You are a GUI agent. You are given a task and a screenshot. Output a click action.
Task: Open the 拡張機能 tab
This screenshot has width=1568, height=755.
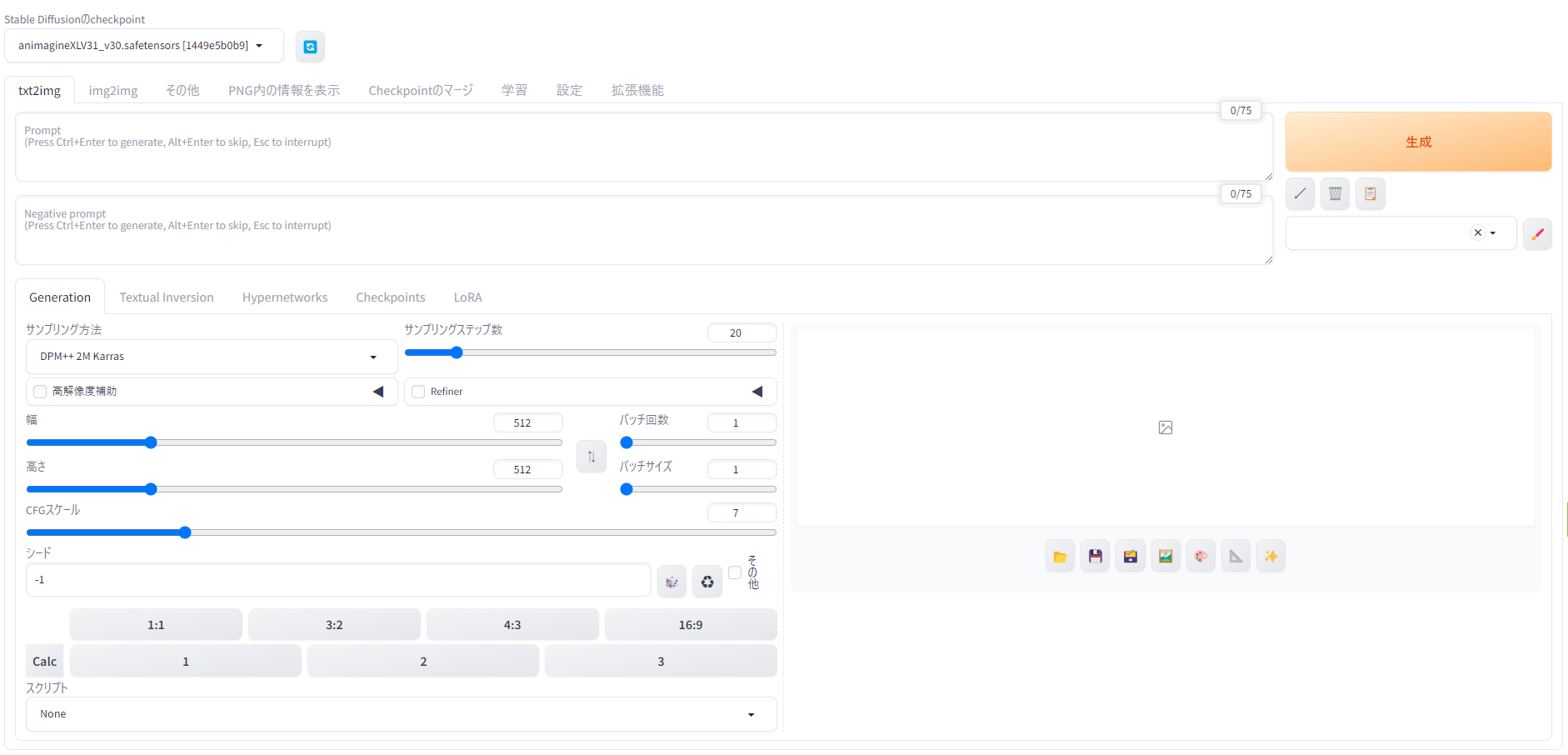pos(637,90)
